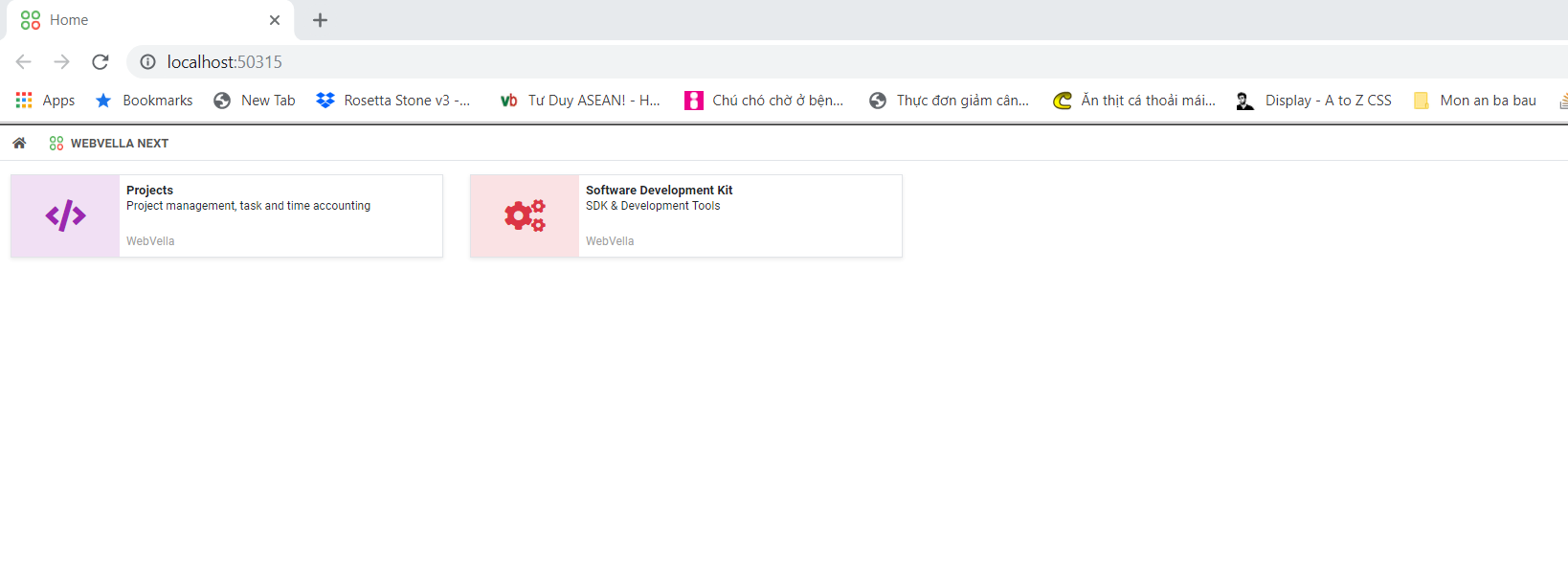Open the red gears SDK icon
The width and height of the screenshot is (1568, 564).
(525, 216)
